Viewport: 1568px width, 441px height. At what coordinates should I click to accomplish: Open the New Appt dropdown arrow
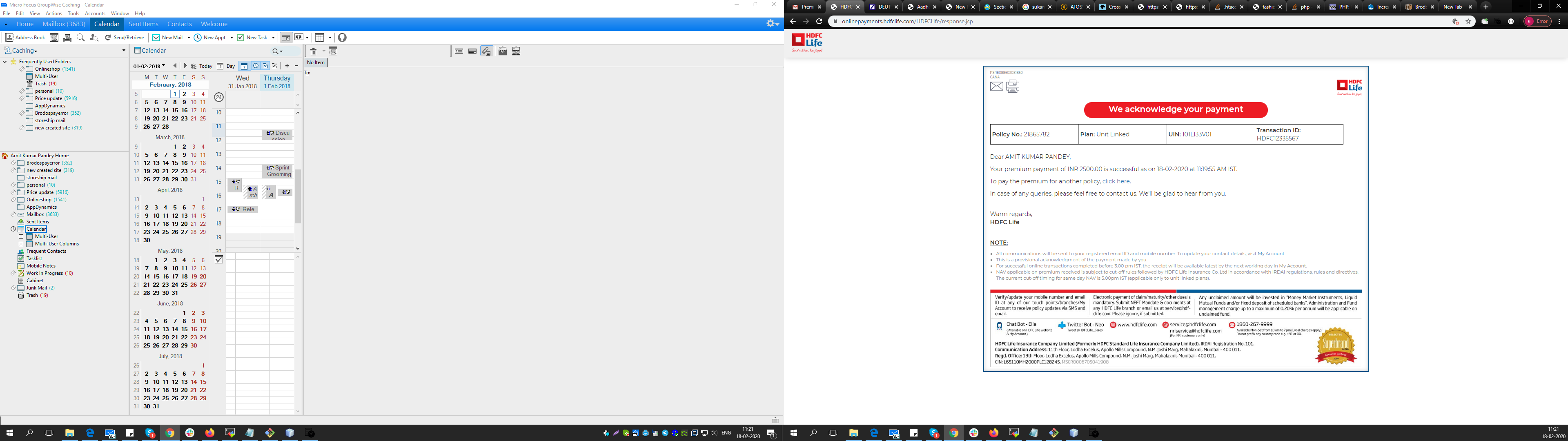231,38
